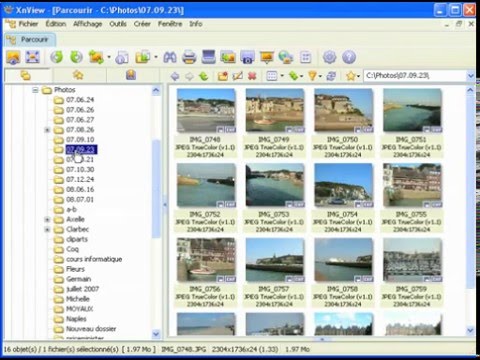
Task: Select the IMG_0753 thumbnail
Action: coord(274,185)
